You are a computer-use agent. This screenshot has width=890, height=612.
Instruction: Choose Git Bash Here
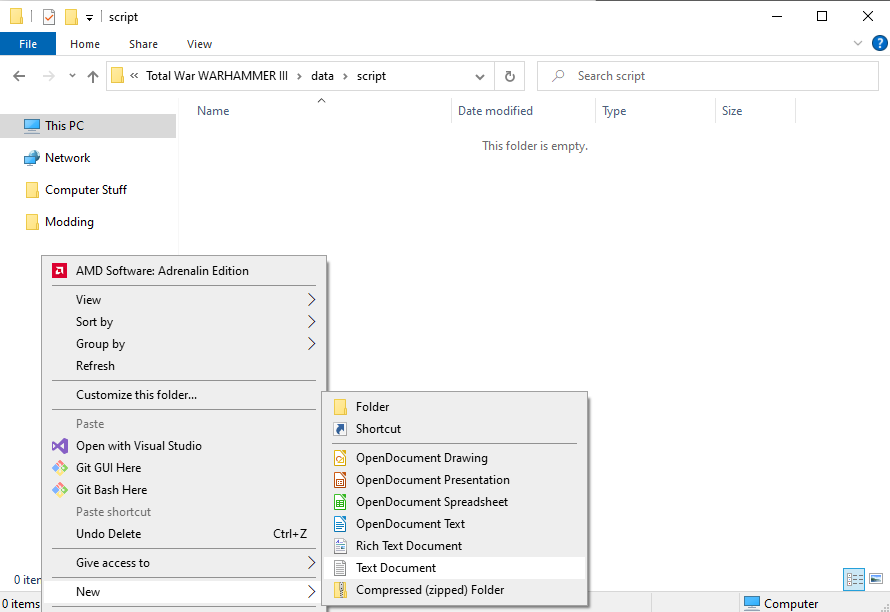pyautogui.click(x=184, y=490)
